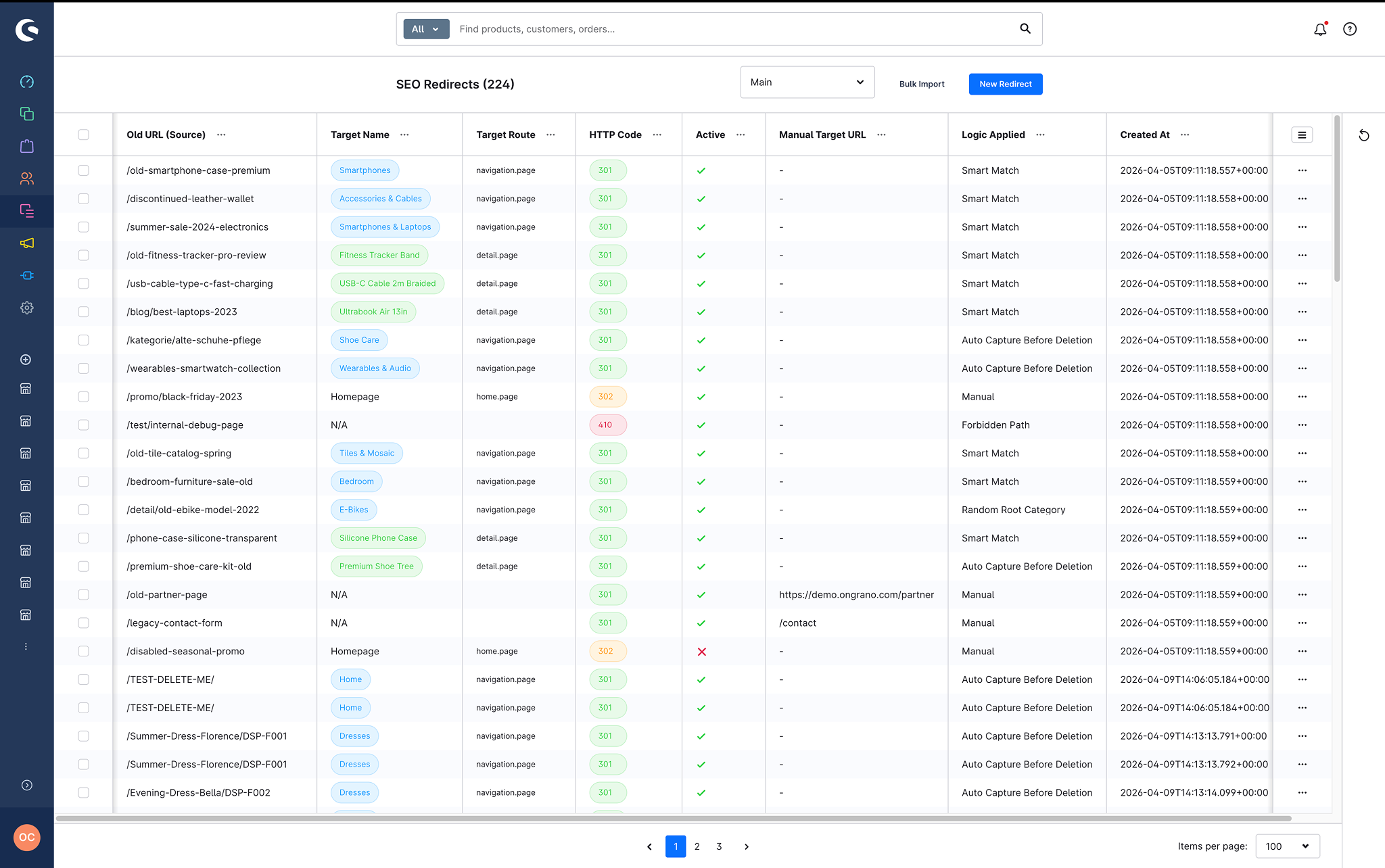The width and height of the screenshot is (1385, 868).
Task: Check the /blog/best-laptops-2023 row checkbox
Action: point(83,312)
